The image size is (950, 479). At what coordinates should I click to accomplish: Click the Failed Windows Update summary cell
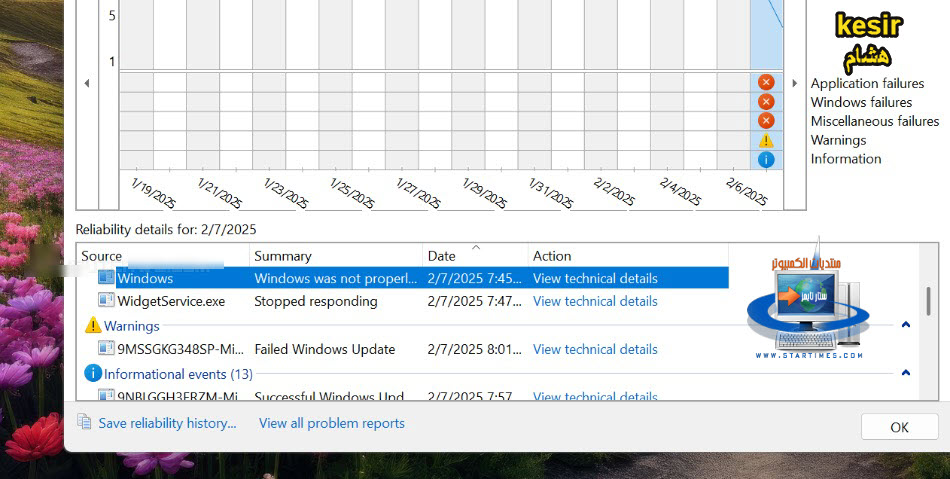(x=324, y=349)
